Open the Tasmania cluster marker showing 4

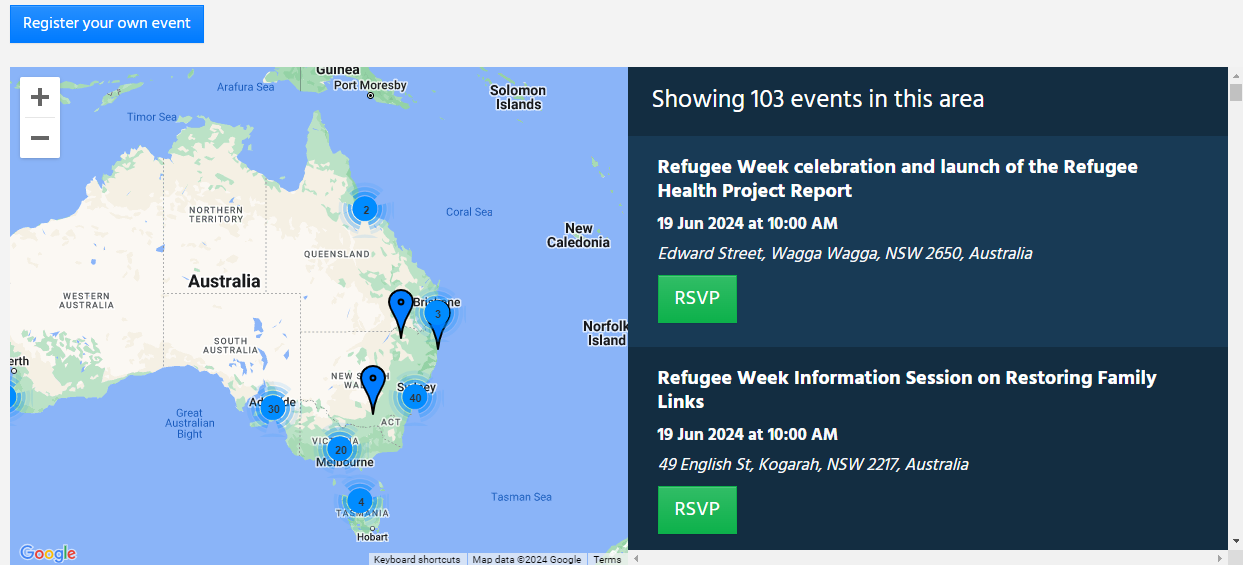point(361,501)
